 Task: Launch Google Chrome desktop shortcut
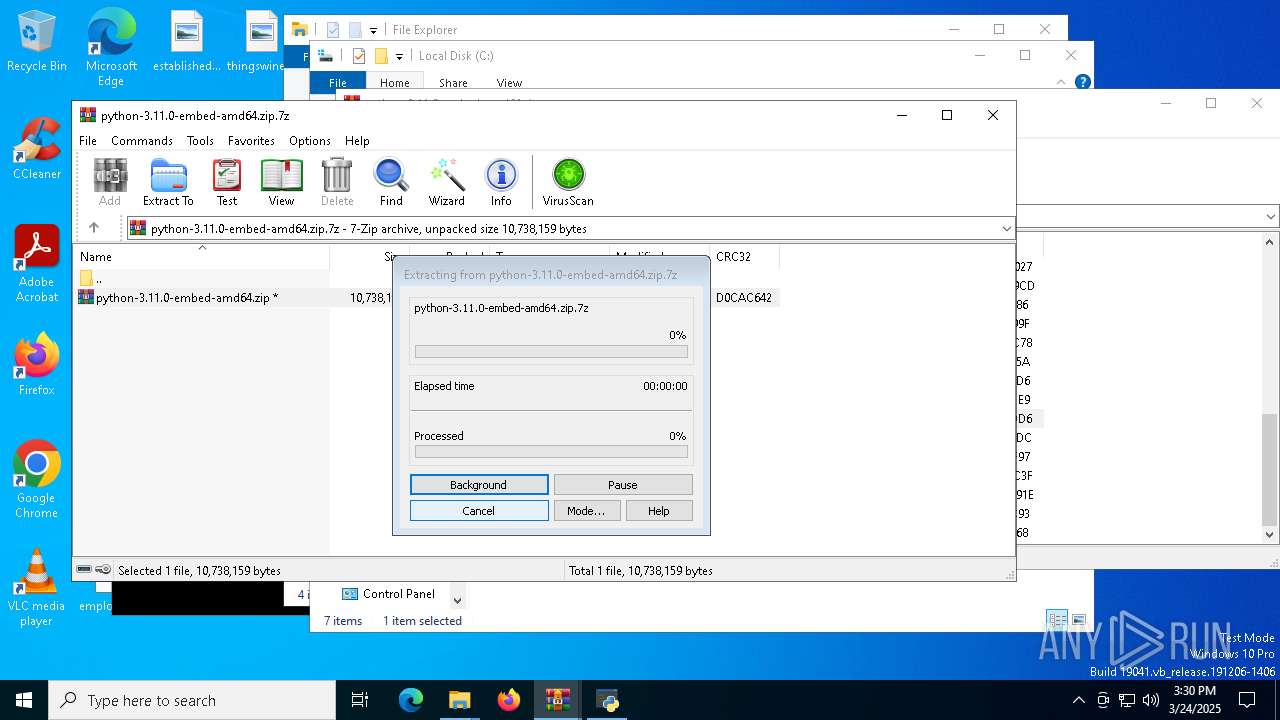pos(37,480)
